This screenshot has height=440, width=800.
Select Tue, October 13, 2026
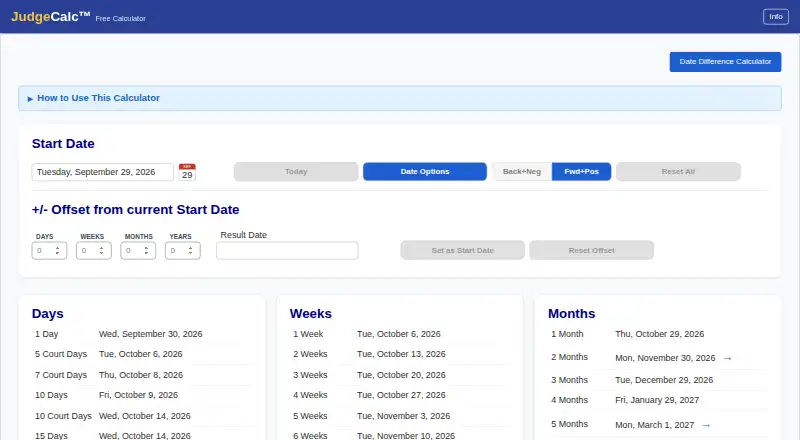click(x=401, y=354)
